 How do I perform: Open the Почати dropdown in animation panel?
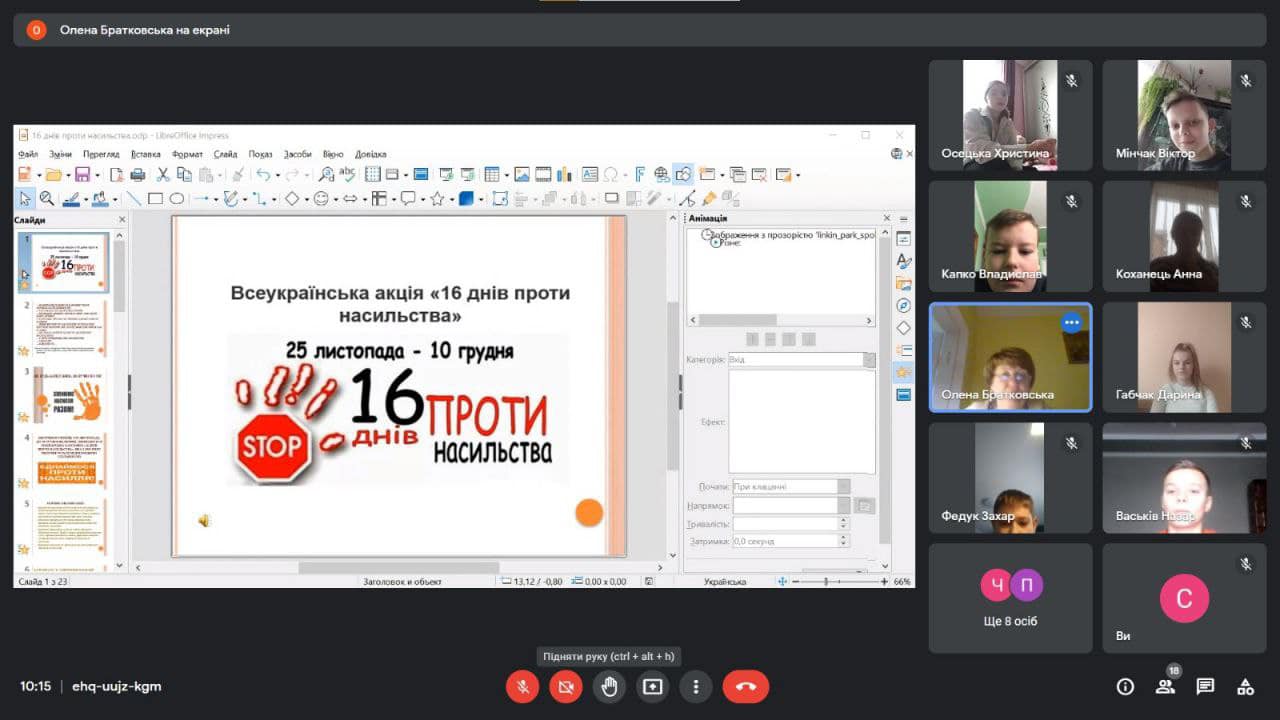[843, 486]
